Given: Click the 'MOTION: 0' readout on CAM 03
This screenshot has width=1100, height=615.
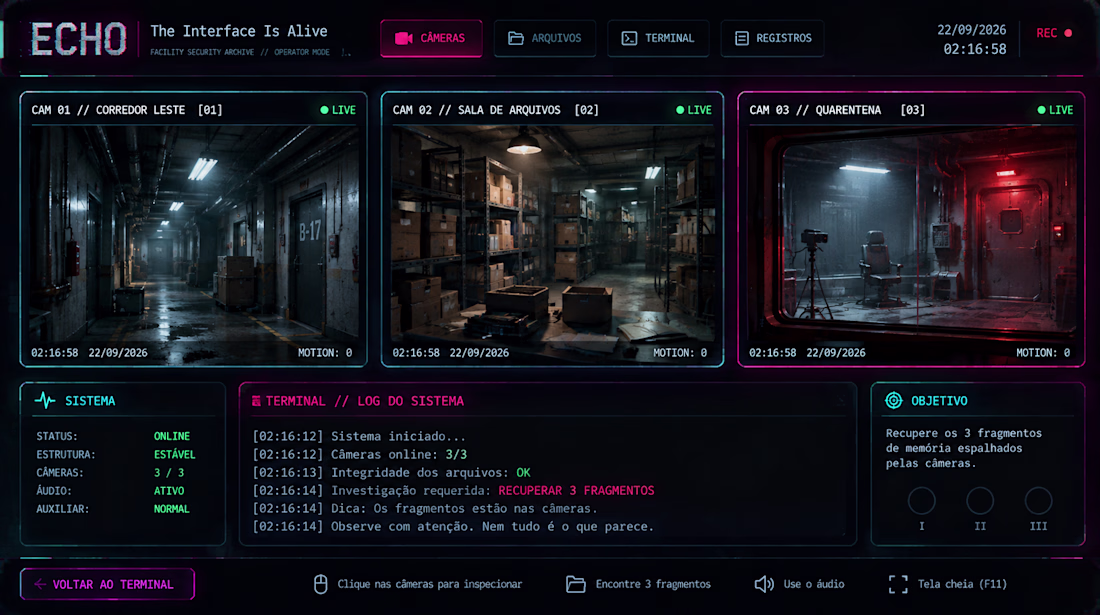Looking at the screenshot, I should 1043,353.
